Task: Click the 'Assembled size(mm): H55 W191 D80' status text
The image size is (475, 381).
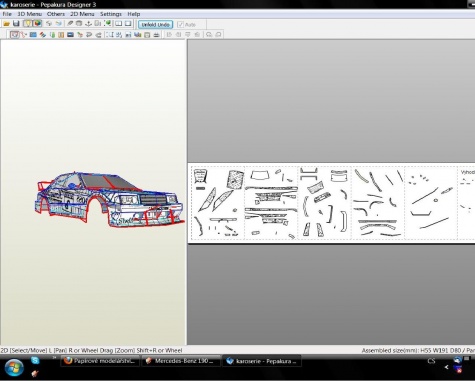Action: click(411, 350)
